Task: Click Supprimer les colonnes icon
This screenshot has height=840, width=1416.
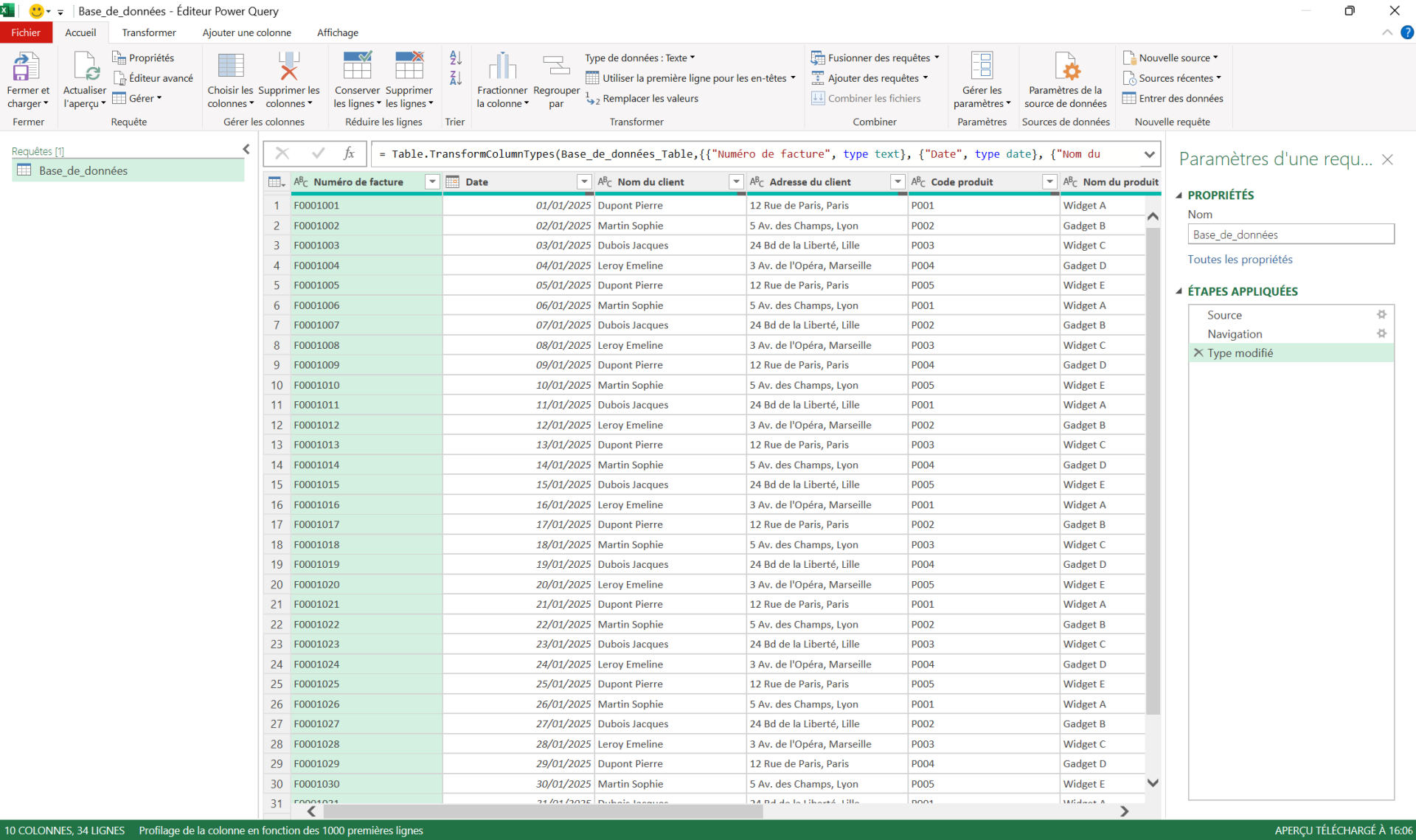Action: pos(288,67)
